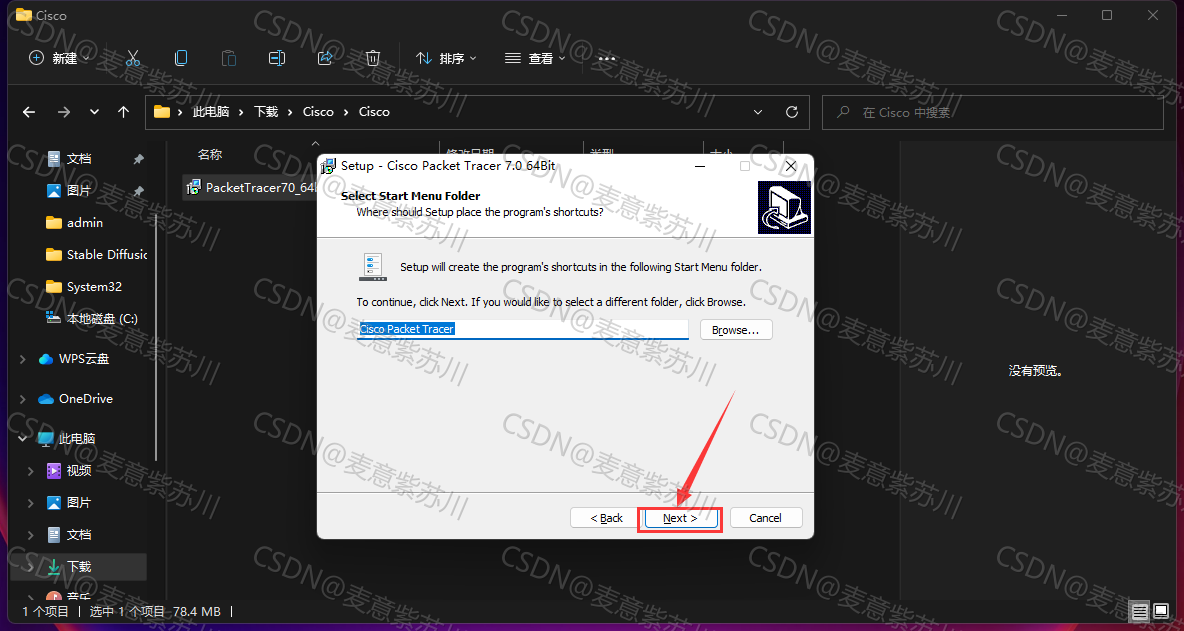This screenshot has width=1184, height=631.
Task: Select the PacketTracer70_64 installer file
Action: [253, 187]
